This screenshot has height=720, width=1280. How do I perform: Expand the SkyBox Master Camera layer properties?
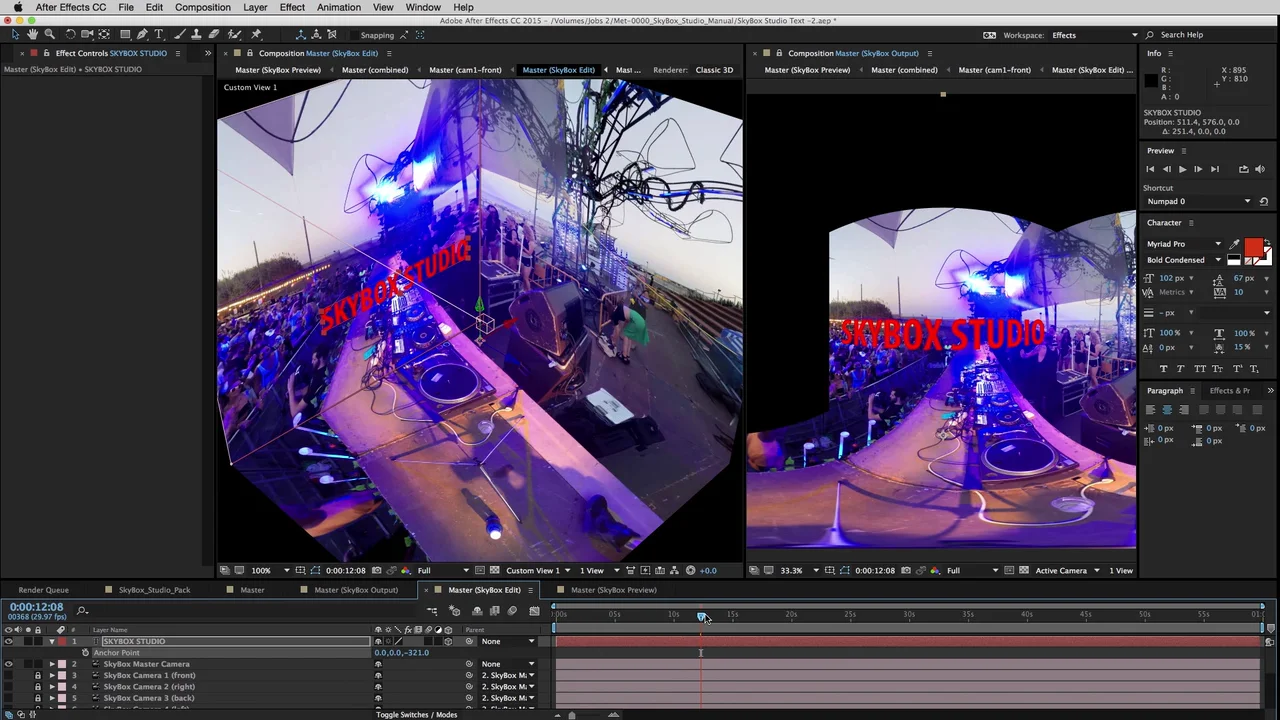tap(52, 664)
